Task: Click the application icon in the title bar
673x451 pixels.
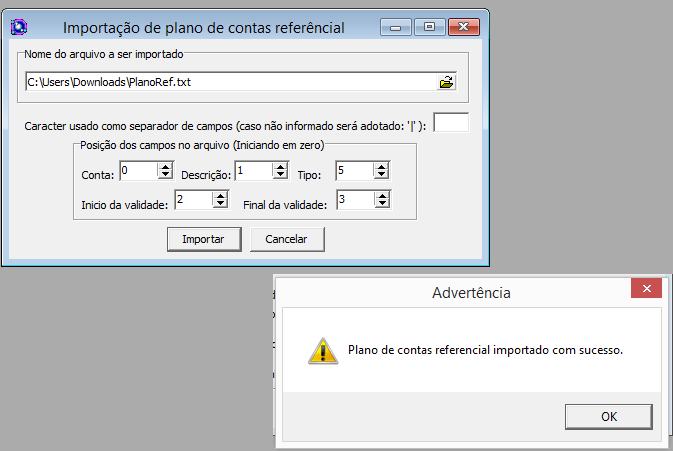Action: [x=19, y=27]
